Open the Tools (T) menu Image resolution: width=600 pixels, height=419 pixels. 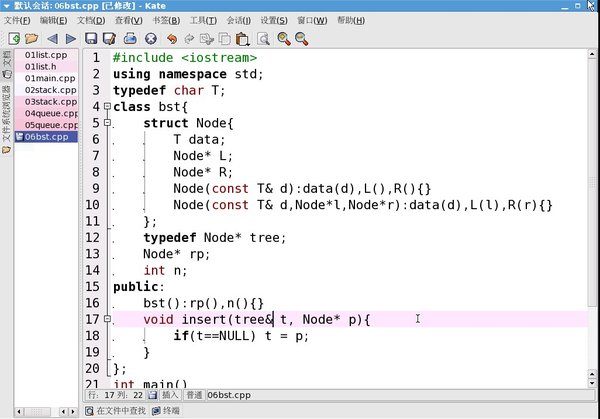pyautogui.click(x=203, y=20)
